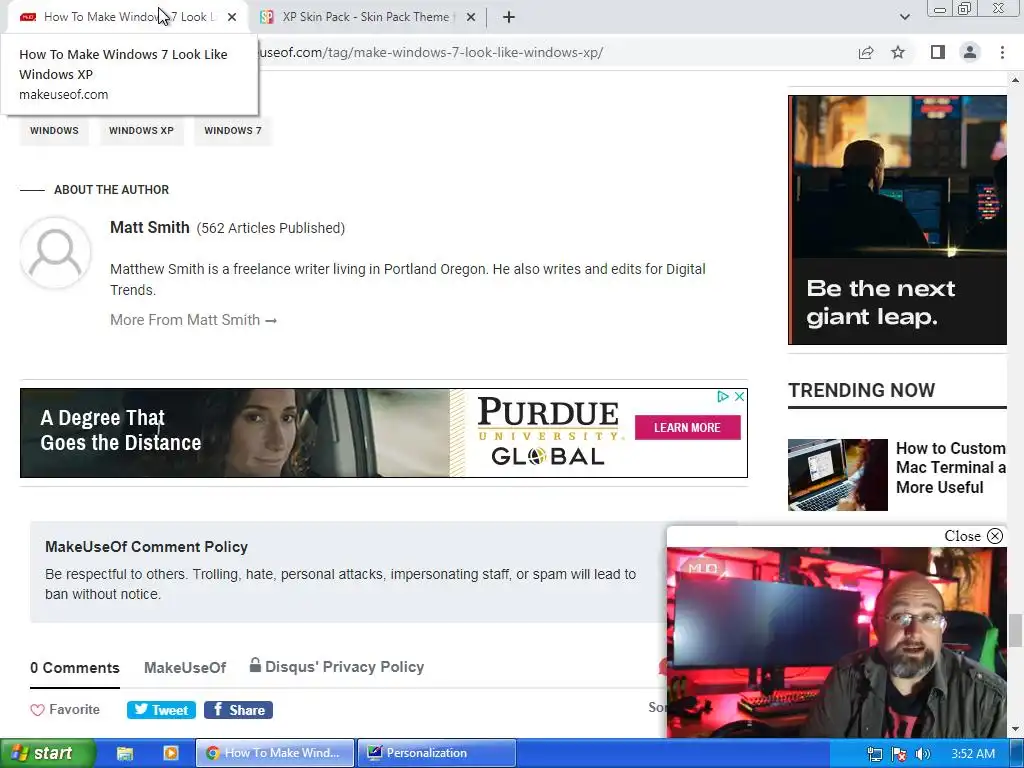Click the Action Center flag tray icon
The width and height of the screenshot is (1024, 768).
click(899, 754)
